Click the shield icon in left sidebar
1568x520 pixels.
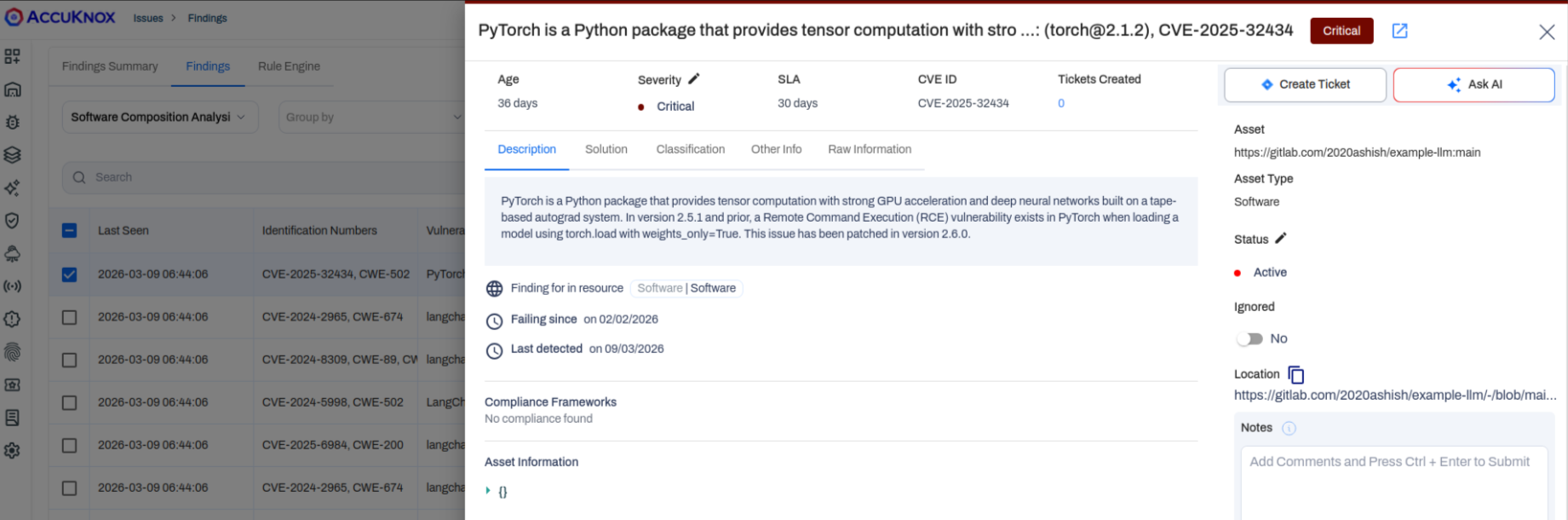[x=13, y=221]
